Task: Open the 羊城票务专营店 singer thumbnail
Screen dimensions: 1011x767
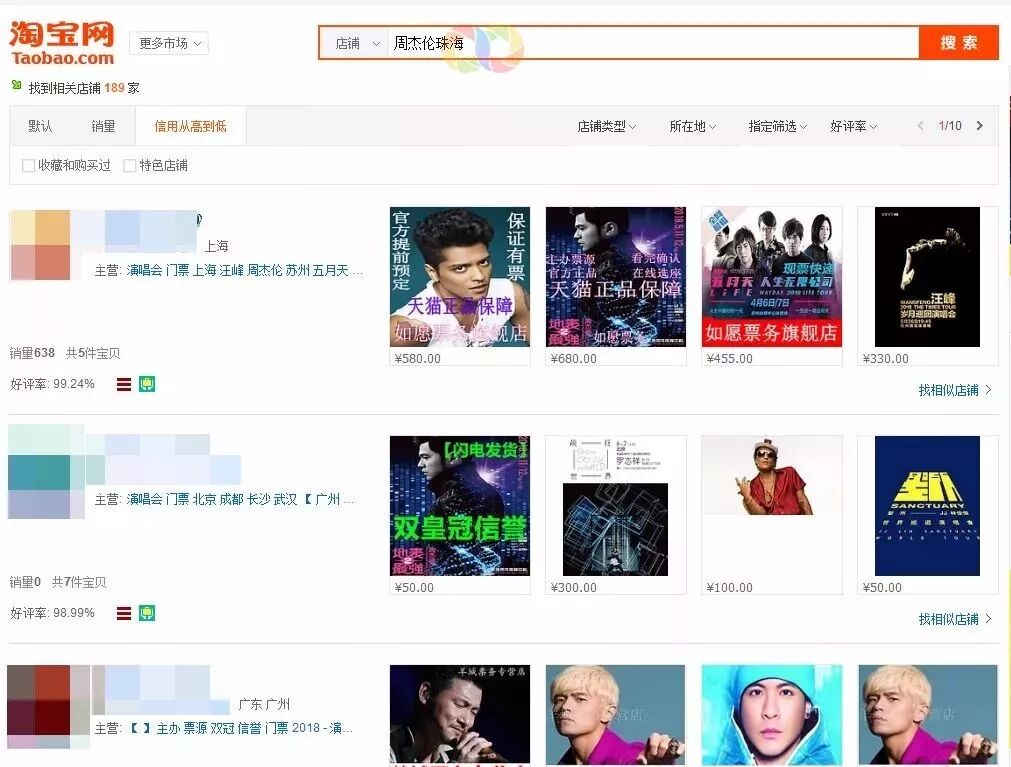Action: point(460,715)
